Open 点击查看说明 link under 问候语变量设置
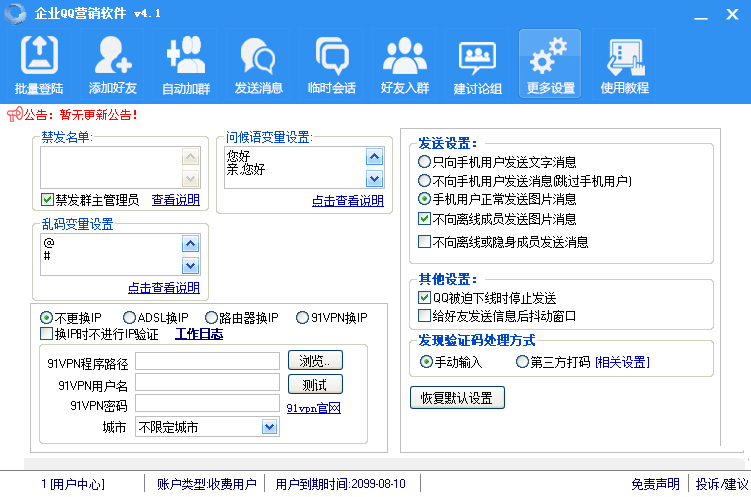Image resolution: width=751 pixels, height=497 pixels. [348, 201]
